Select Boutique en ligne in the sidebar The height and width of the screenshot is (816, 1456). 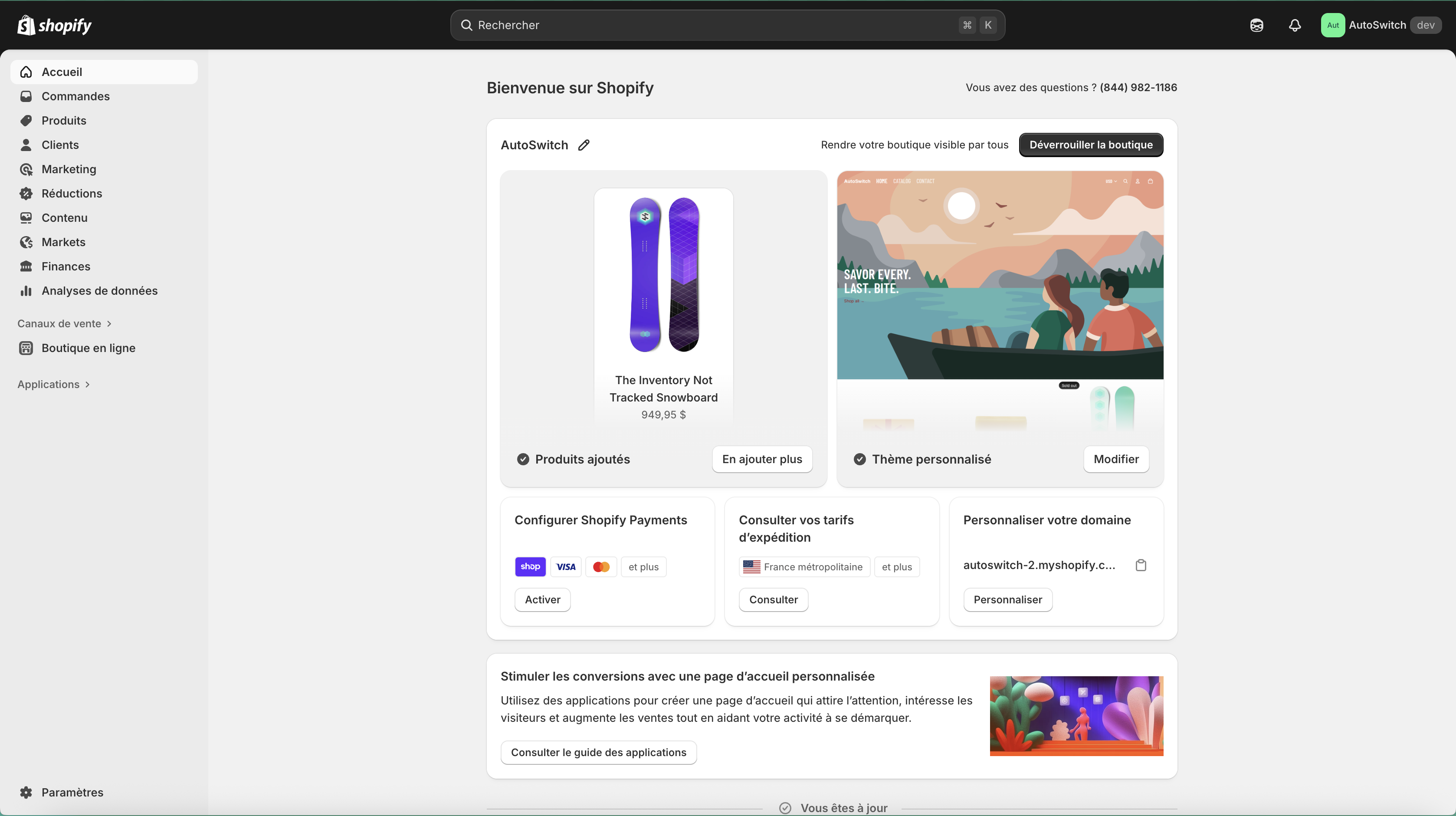click(x=88, y=348)
